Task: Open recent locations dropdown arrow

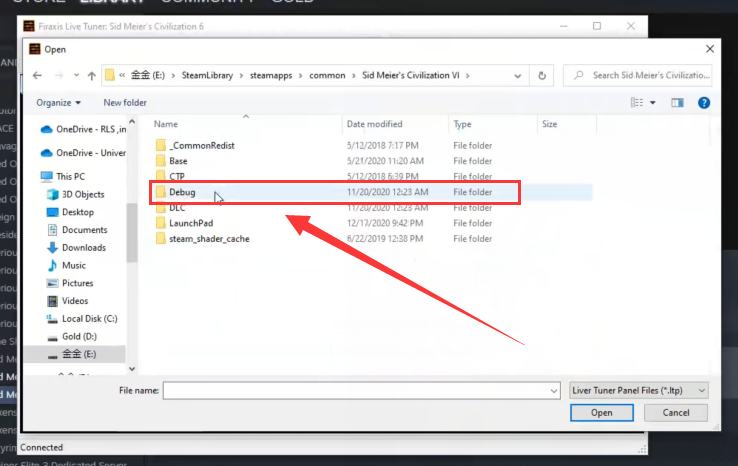Action: tap(76, 75)
